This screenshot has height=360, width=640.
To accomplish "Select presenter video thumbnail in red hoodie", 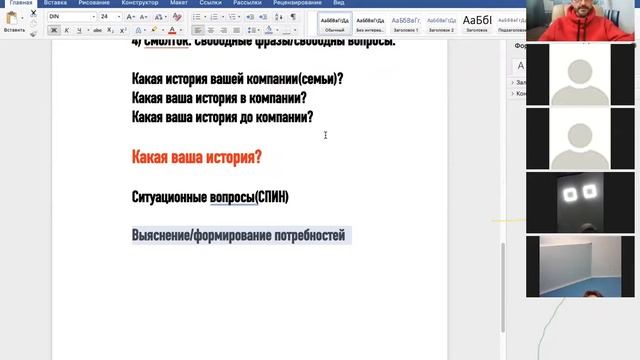I will [580, 20].
